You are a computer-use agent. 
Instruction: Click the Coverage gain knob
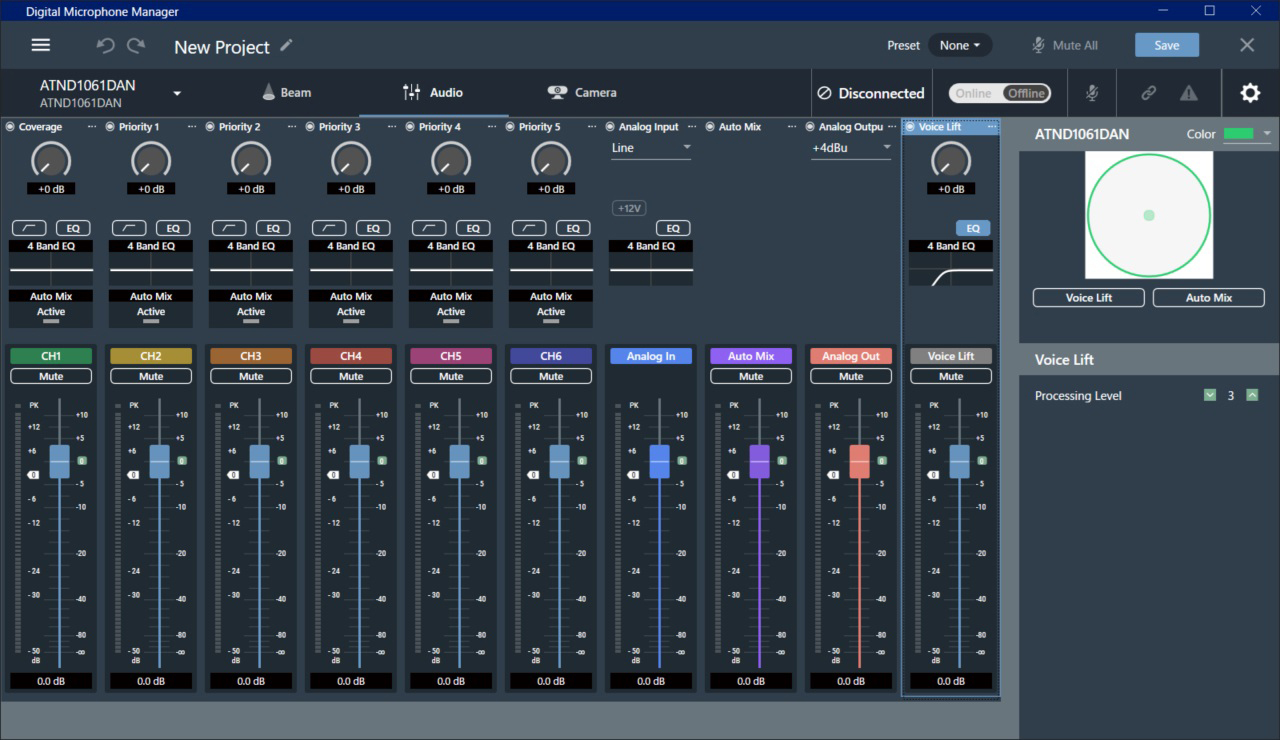51,160
